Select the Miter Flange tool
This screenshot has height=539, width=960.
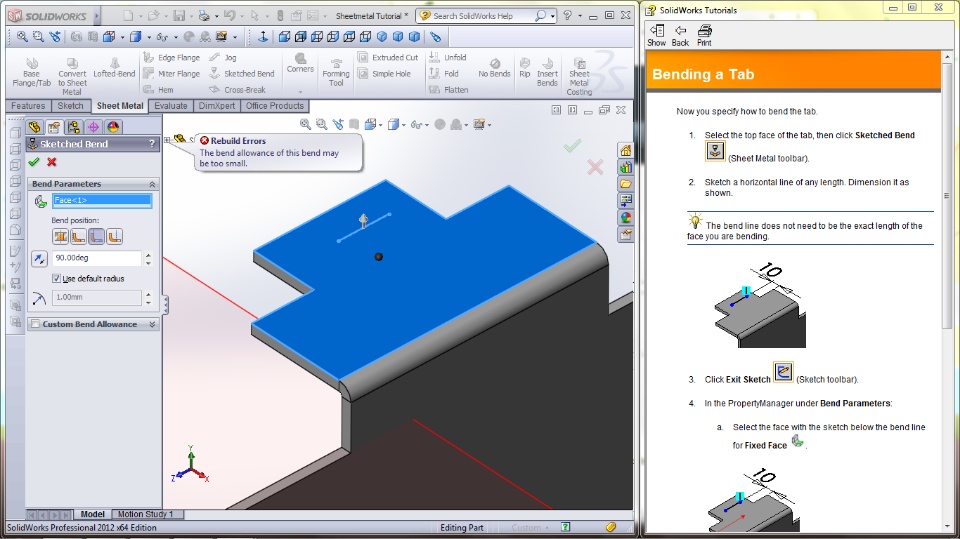point(171,74)
